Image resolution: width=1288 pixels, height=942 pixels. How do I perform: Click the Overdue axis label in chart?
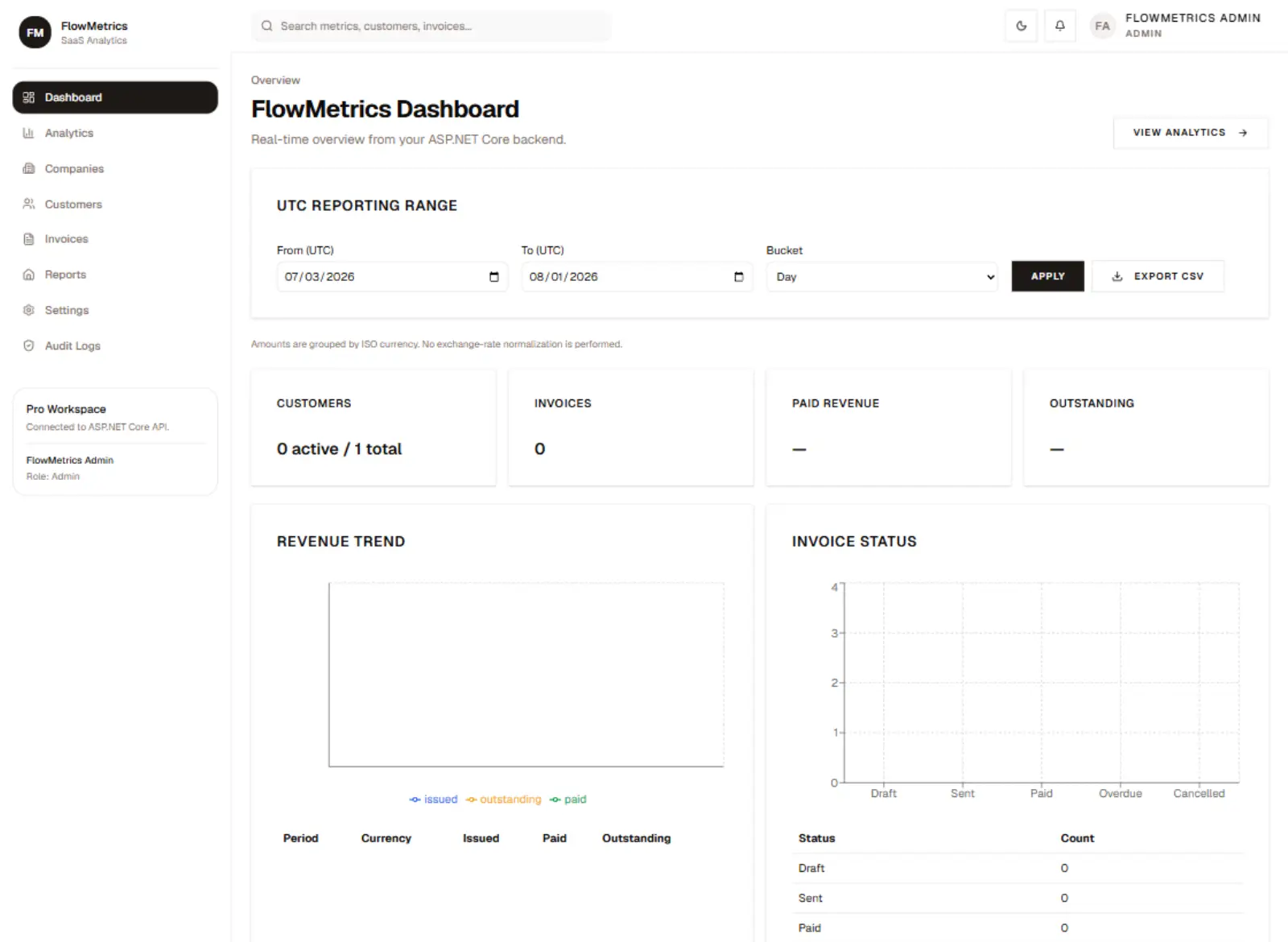point(1121,793)
